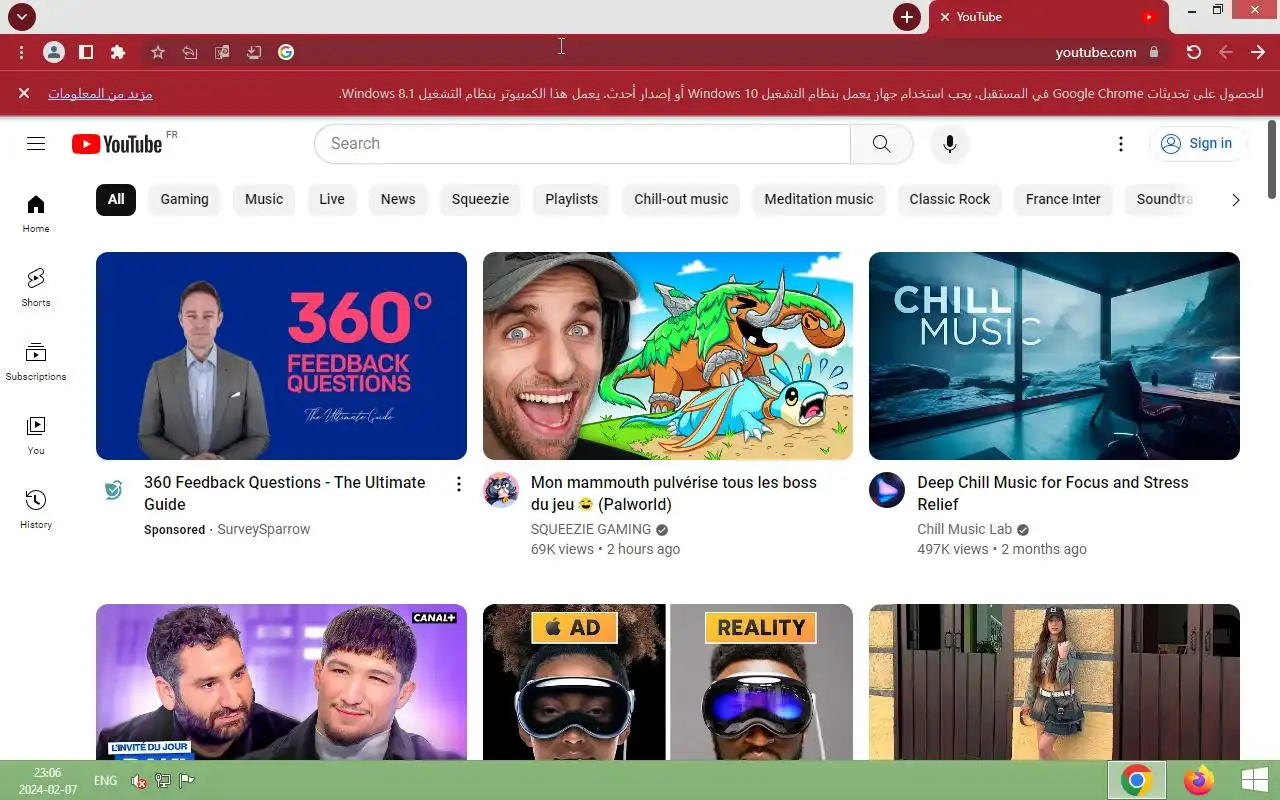The image size is (1280, 800).
Task: Select the Live filter chip
Action: (332, 199)
